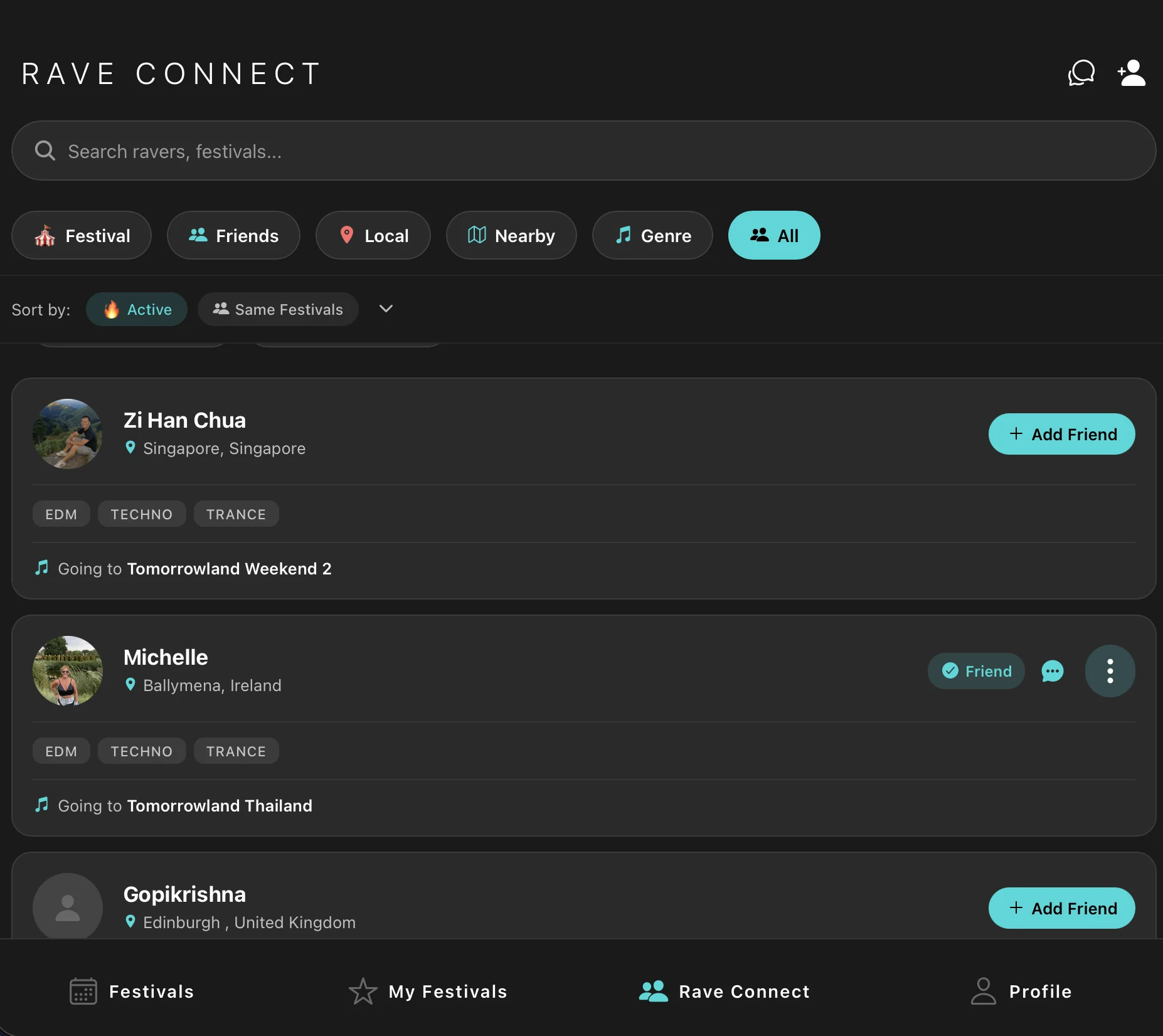Viewport: 1163px width, 1036px height.
Task: Click Michelle's name
Action: tap(166, 657)
